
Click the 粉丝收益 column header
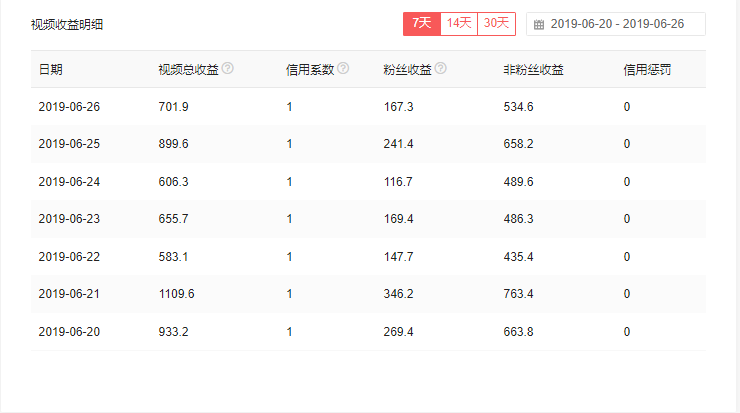407,70
